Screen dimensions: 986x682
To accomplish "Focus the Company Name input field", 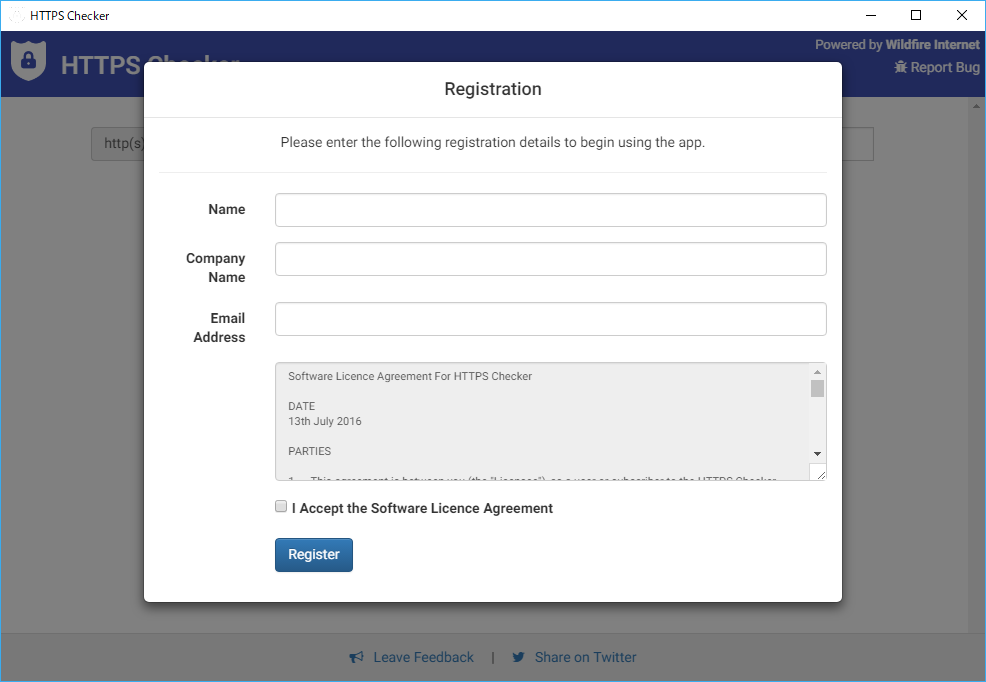I will (550, 259).
